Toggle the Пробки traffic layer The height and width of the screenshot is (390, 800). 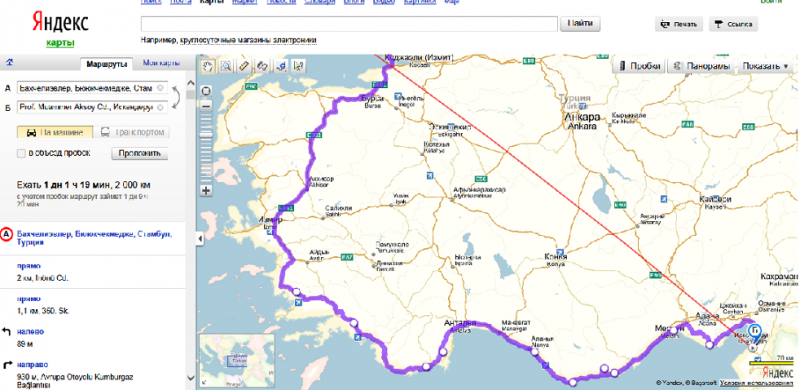641,66
